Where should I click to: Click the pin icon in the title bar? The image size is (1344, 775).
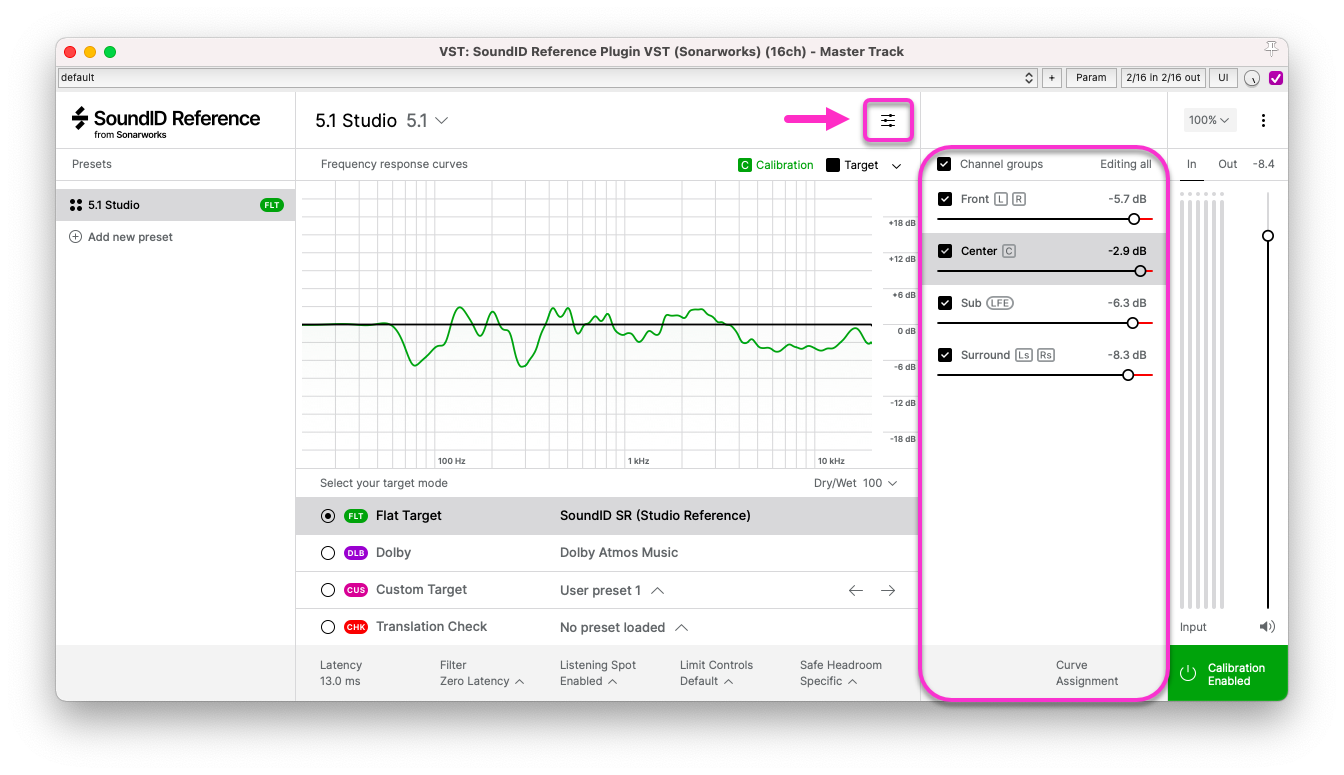[x=1271, y=49]
